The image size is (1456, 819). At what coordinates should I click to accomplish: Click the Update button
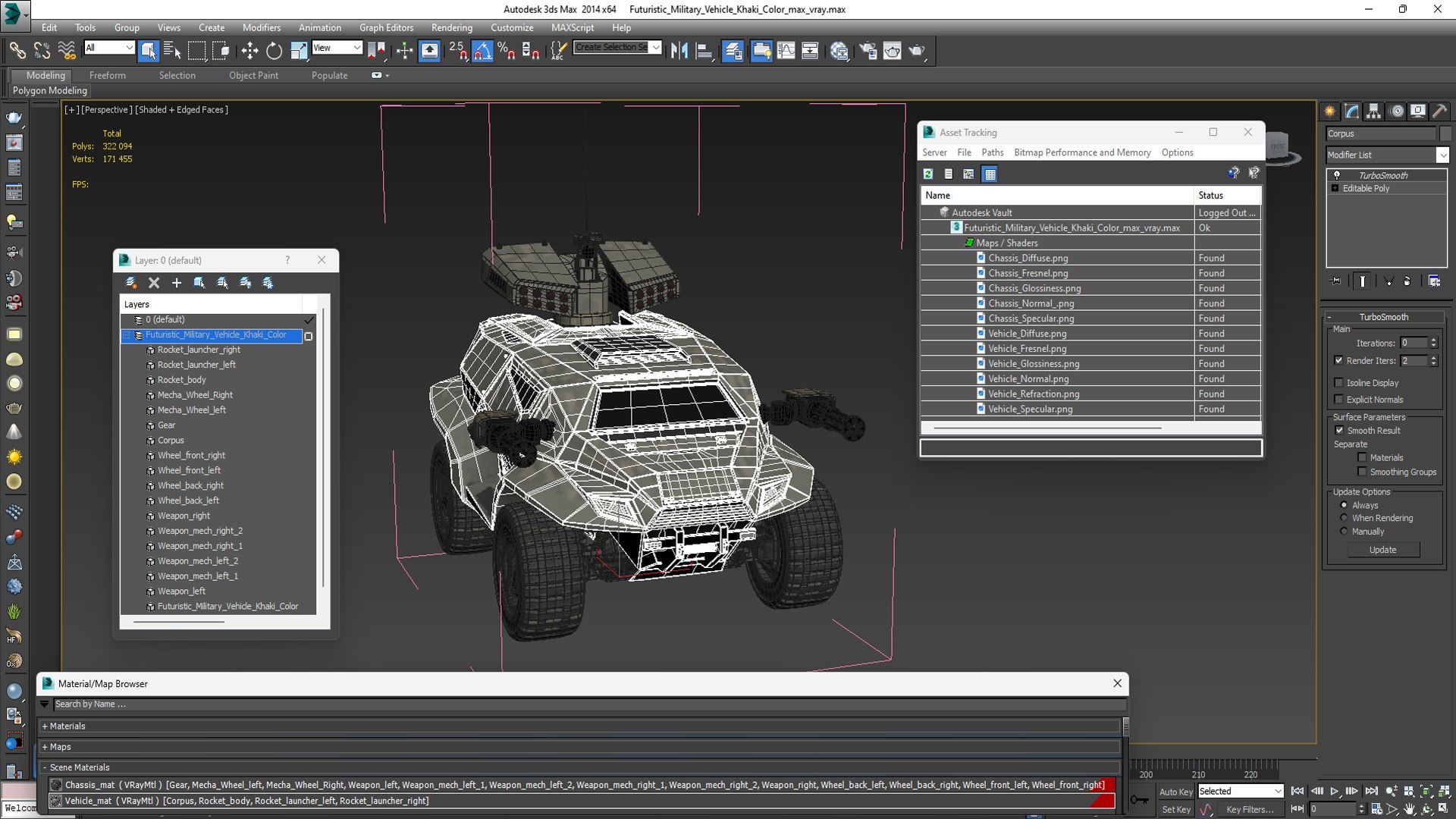(x=1382, y=550)
